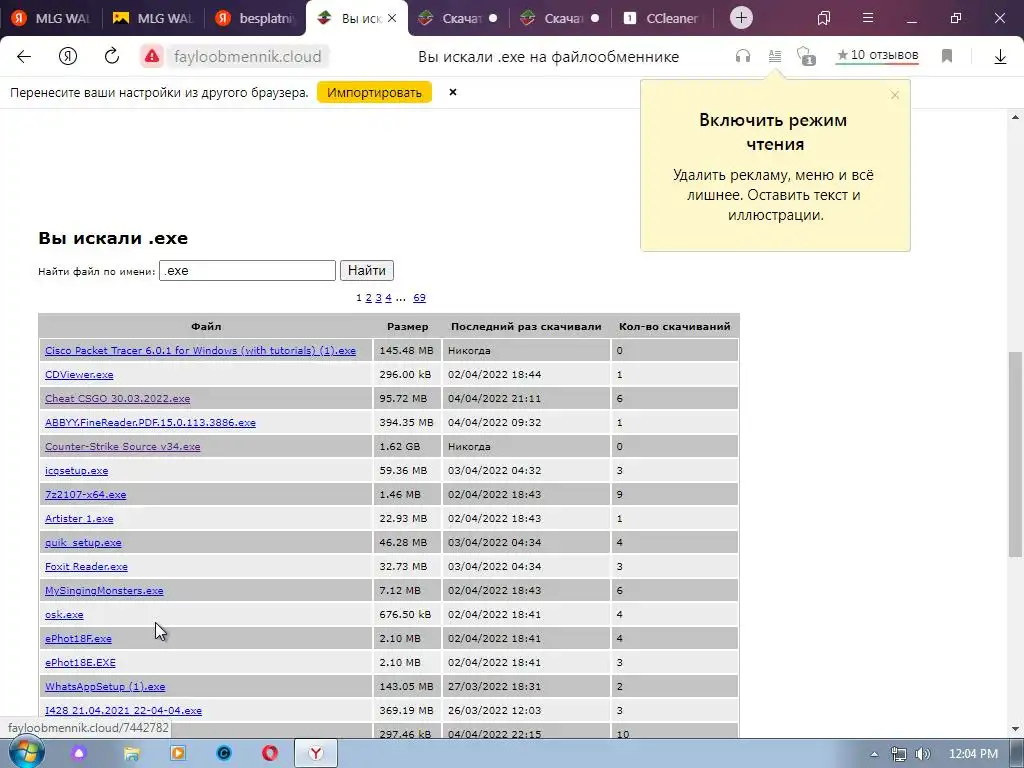Open the browser hamburger menu

[867, 18]
